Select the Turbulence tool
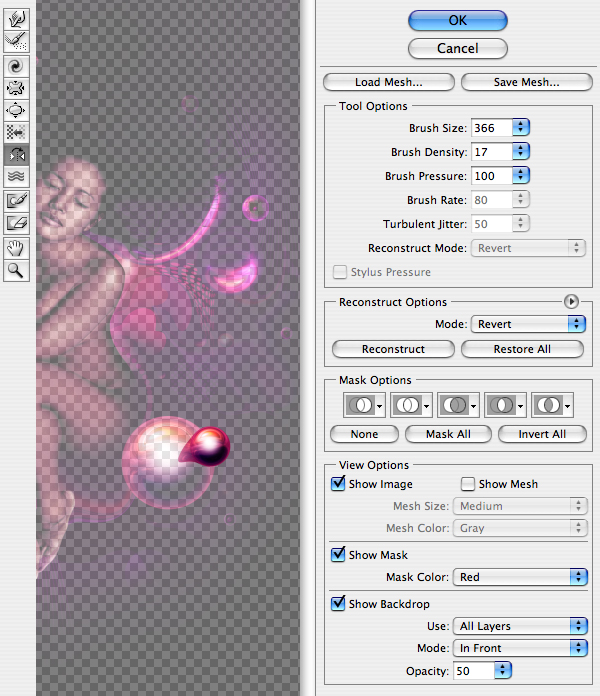 [x=16, y=176]
